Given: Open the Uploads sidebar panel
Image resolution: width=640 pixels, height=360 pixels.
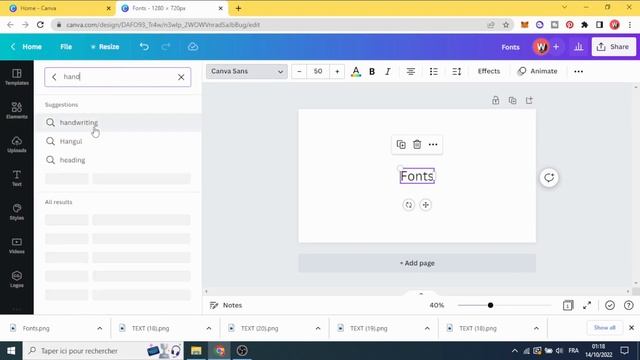Looking at the screenshot, I should [17, 144].
